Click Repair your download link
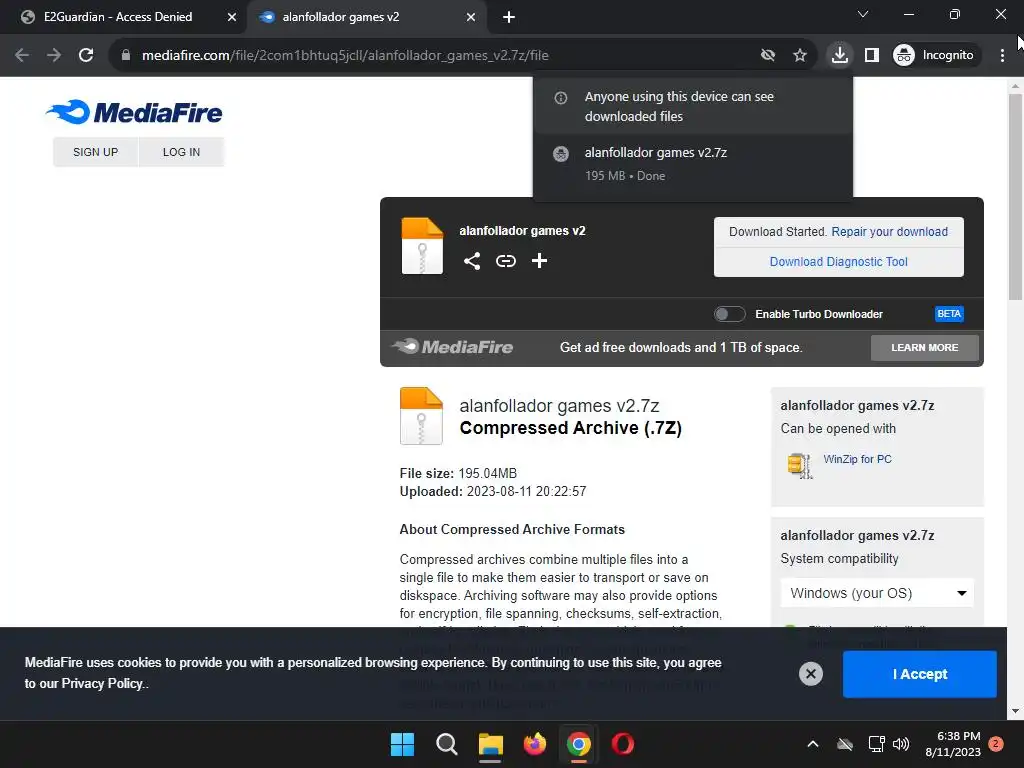The height and width of the screenshot is (768, 1024). point(889,232)
